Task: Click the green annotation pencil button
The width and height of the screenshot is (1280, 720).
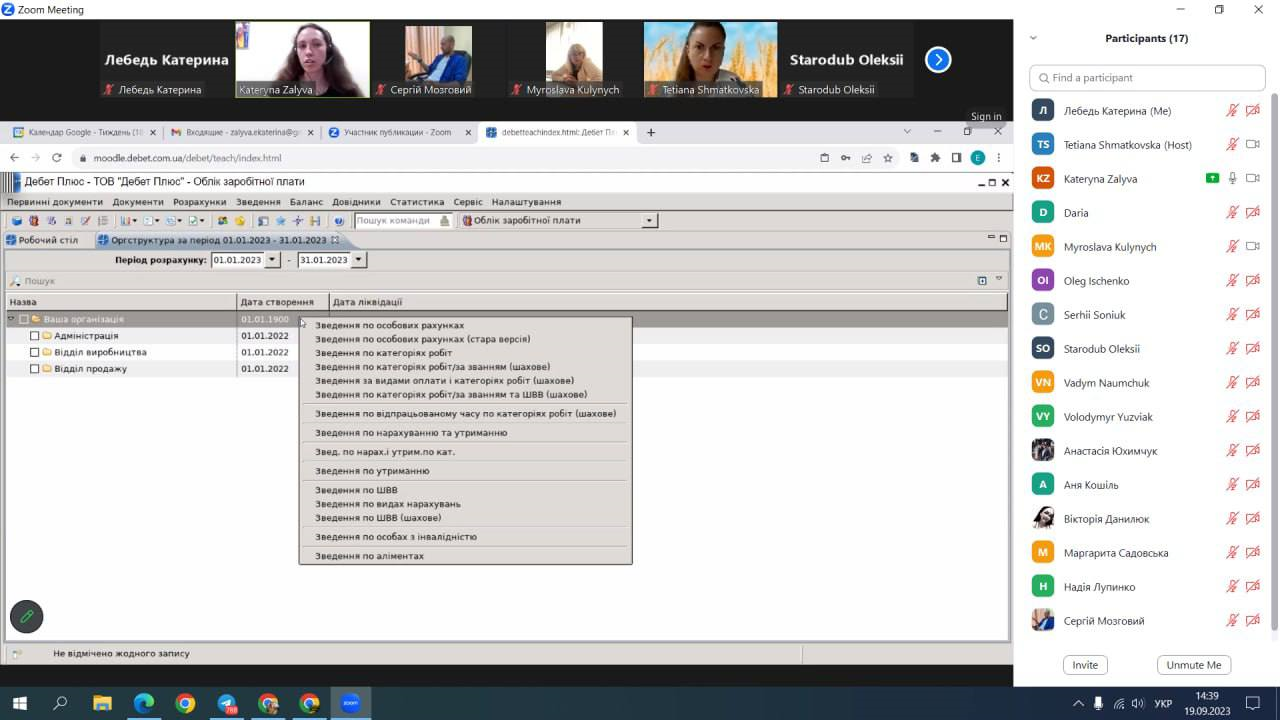Action: coord(27,617)
